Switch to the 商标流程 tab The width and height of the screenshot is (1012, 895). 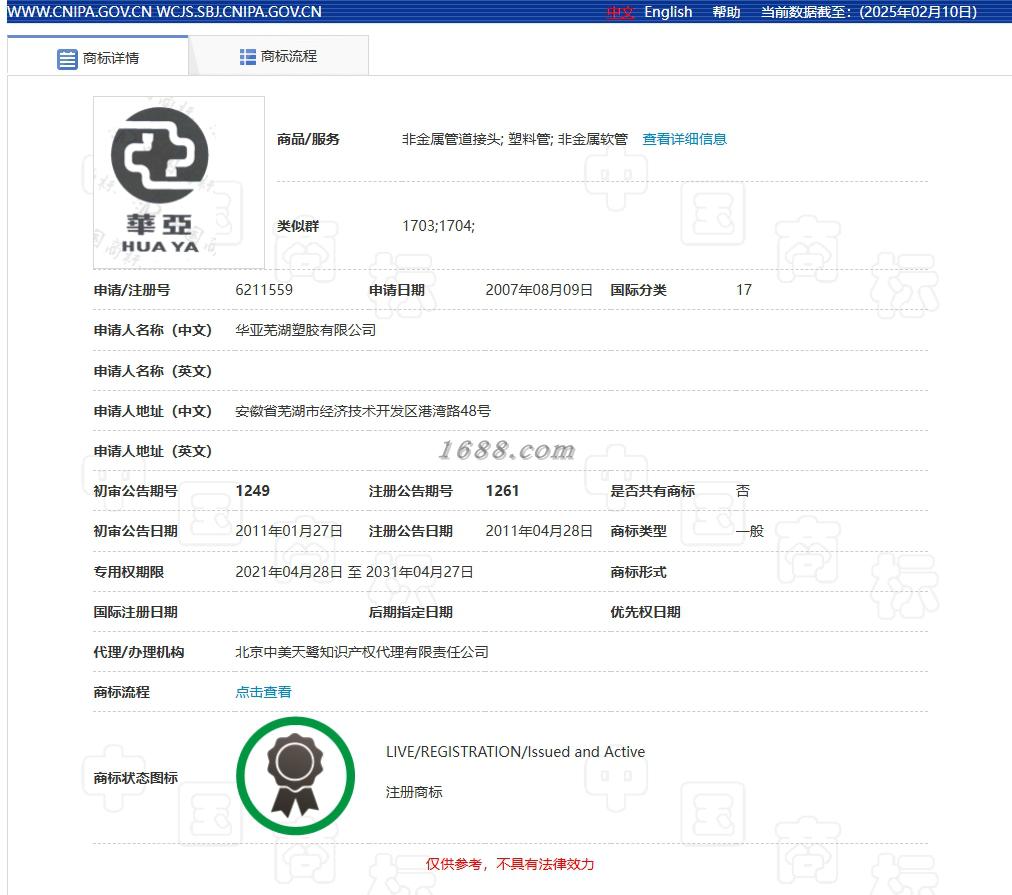coord(278,57)
